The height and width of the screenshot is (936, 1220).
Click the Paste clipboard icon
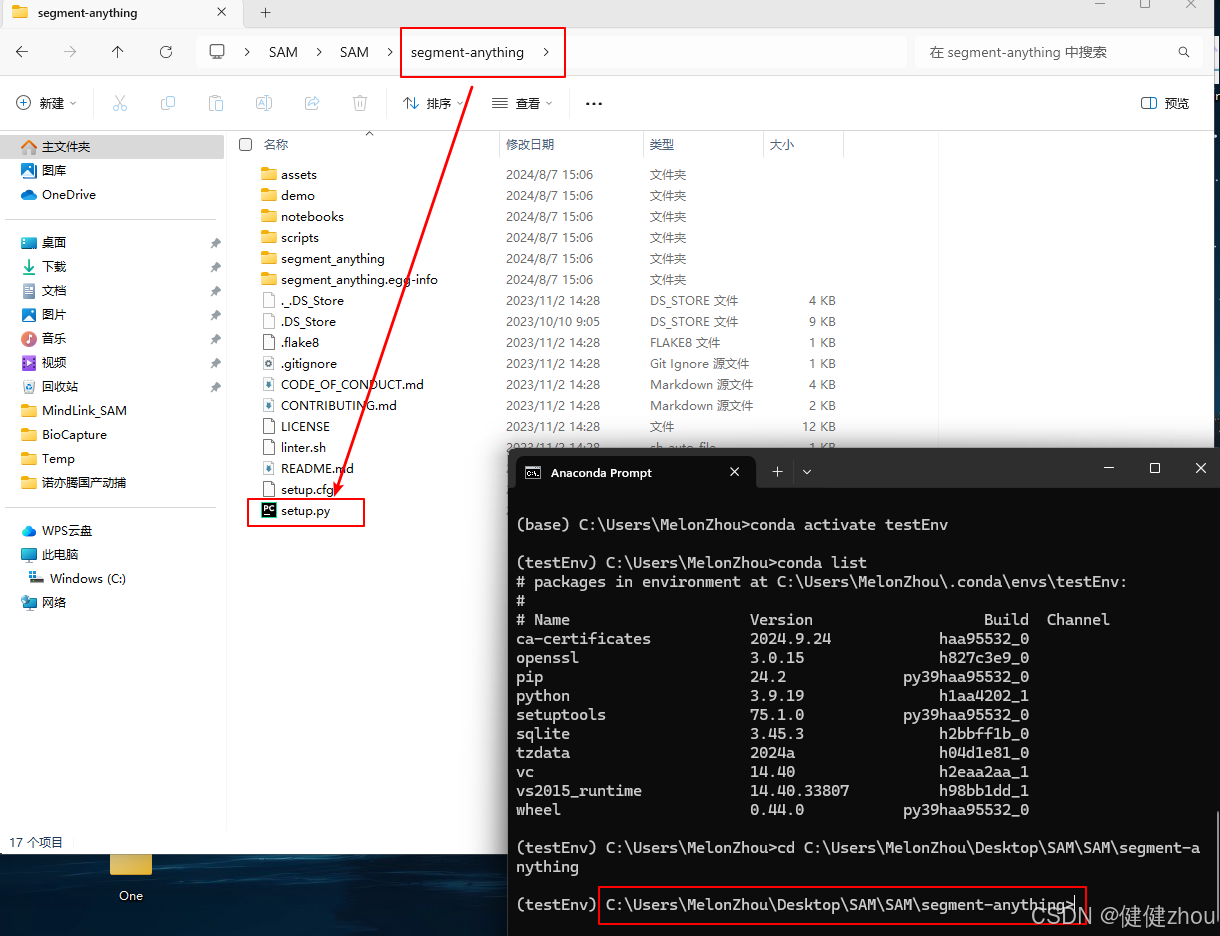click(216, 103)
